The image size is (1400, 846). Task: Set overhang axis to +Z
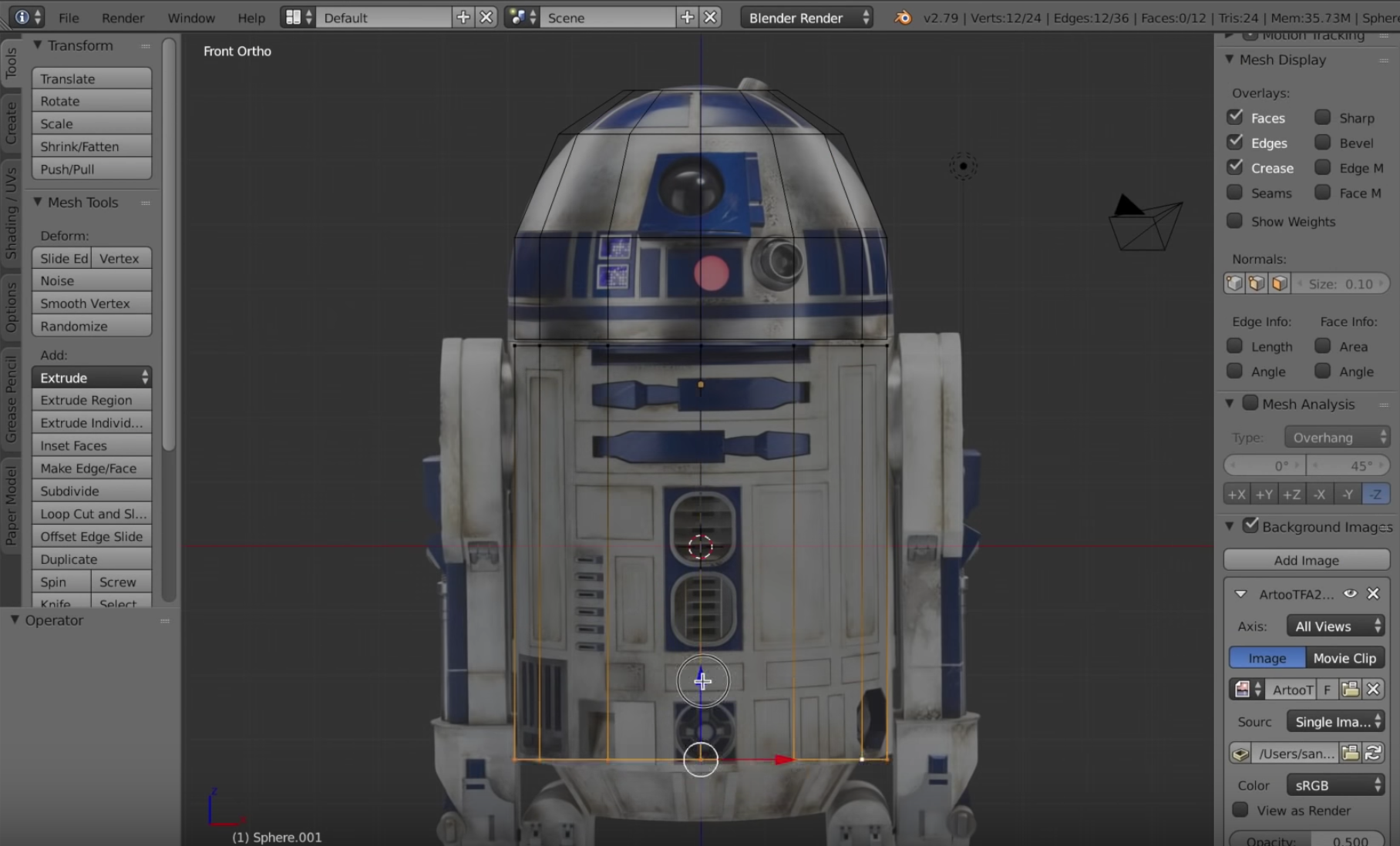(1292, 495)
